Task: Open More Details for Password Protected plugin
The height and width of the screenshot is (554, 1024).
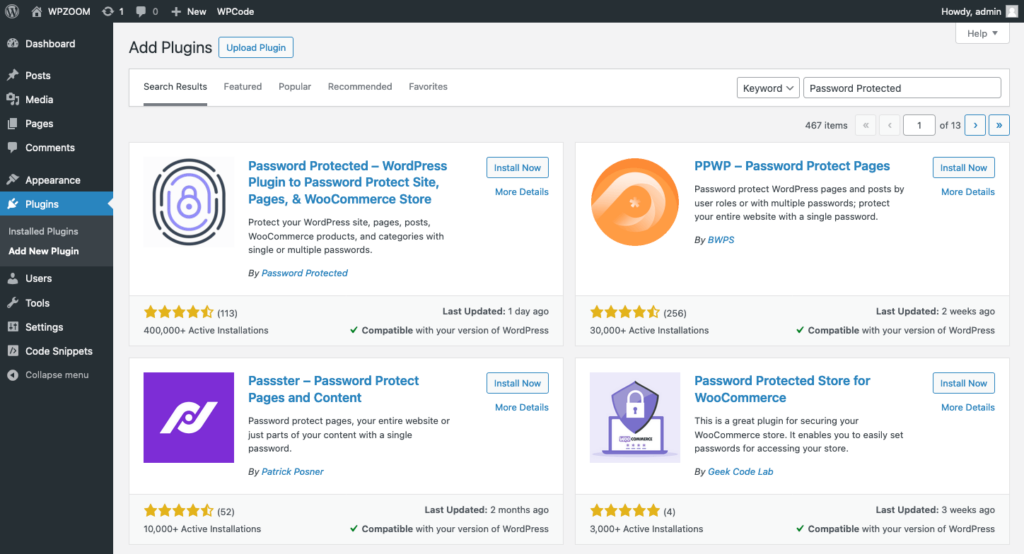Action: (521, 192)
